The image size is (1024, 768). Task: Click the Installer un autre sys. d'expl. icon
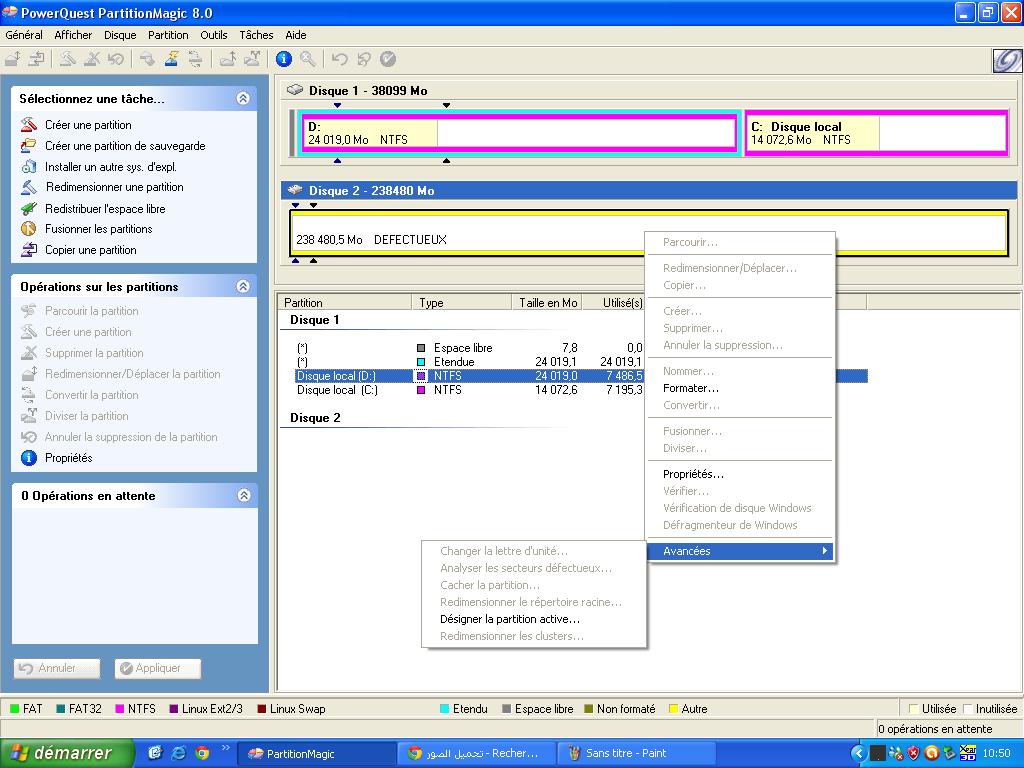coord(29,167)
